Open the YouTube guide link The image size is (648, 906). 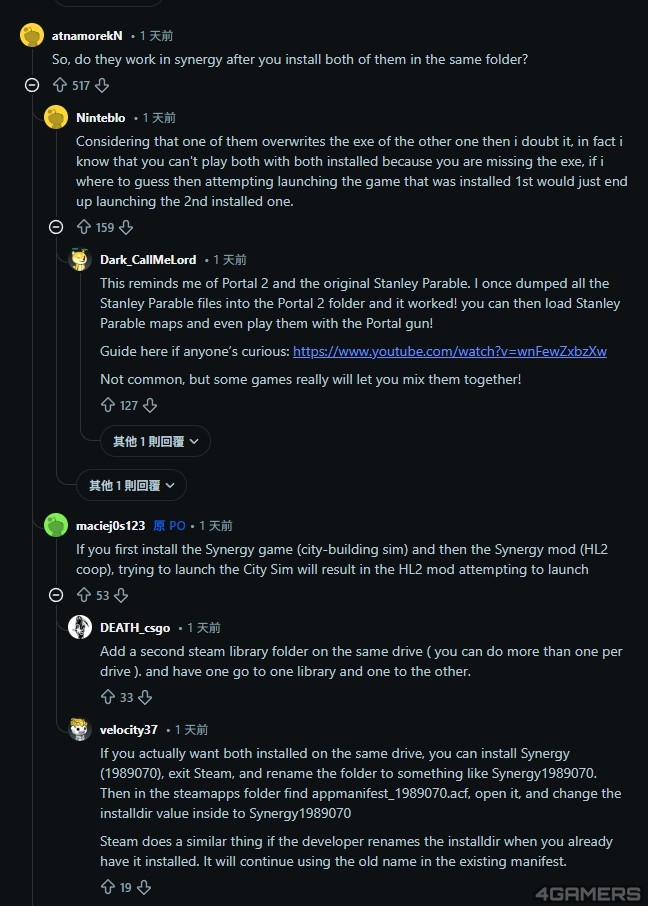coord(449,352)
